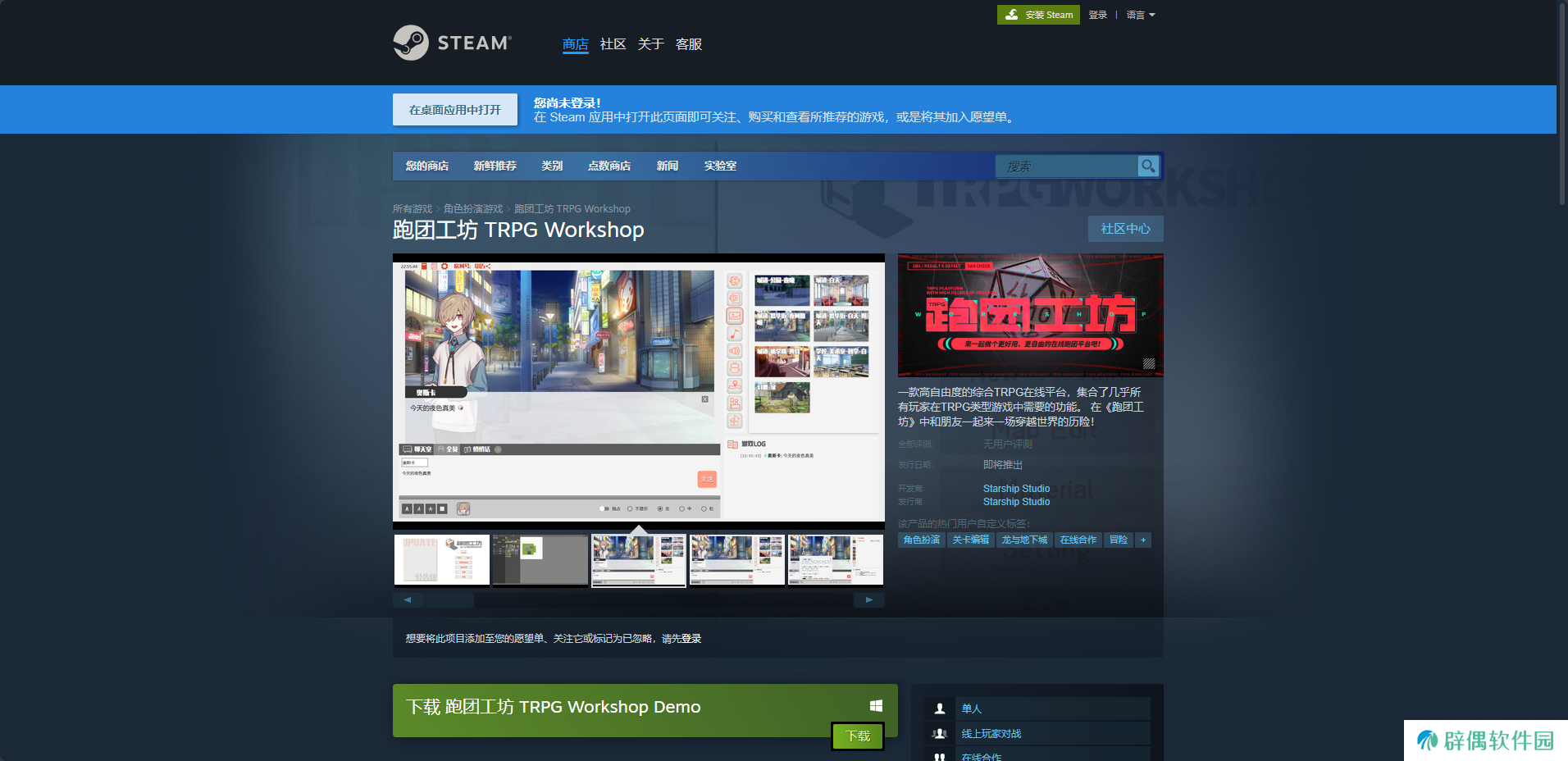The width and height of the screenshot is (1568, 761).
Task: Open 类别 menu
Action: [x=552, y=166]
